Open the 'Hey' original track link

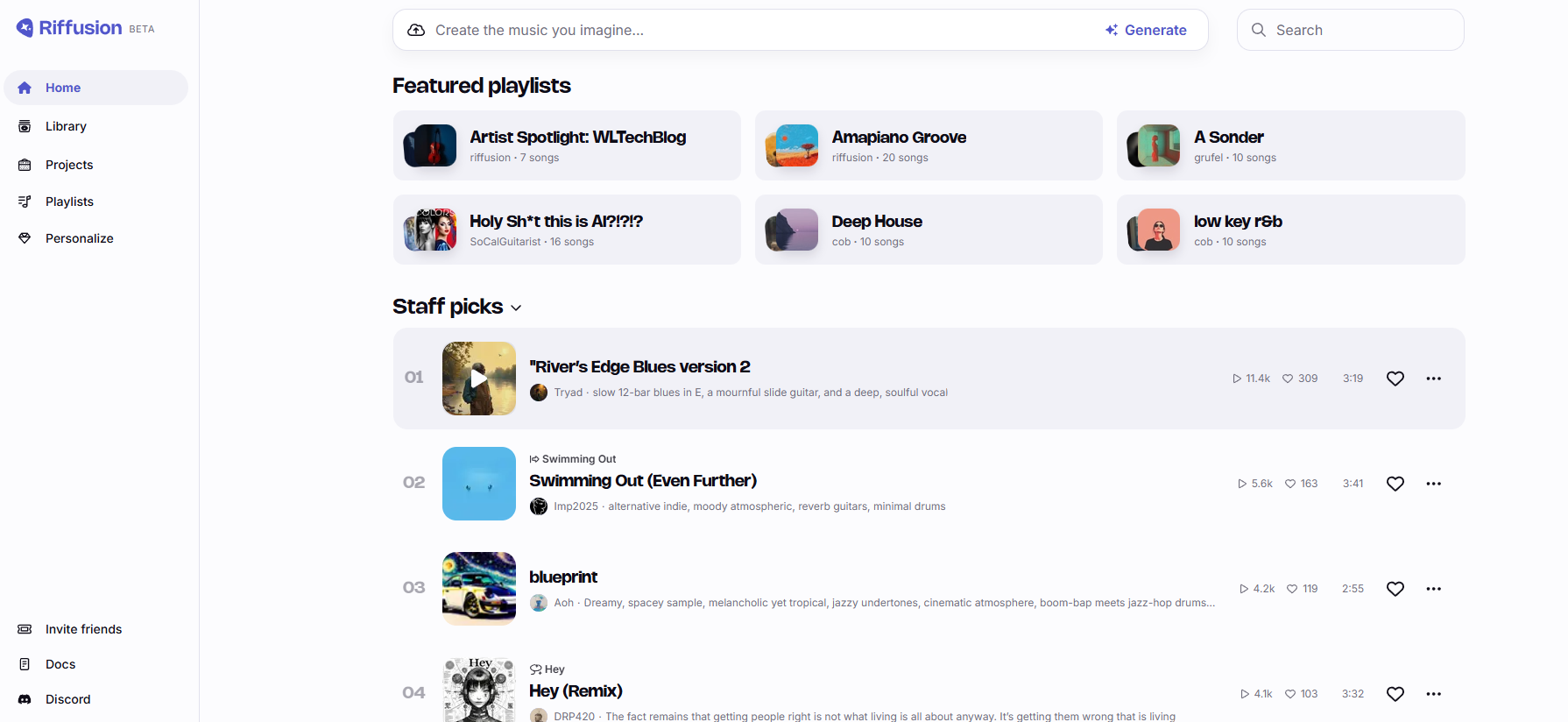(547, 669)
